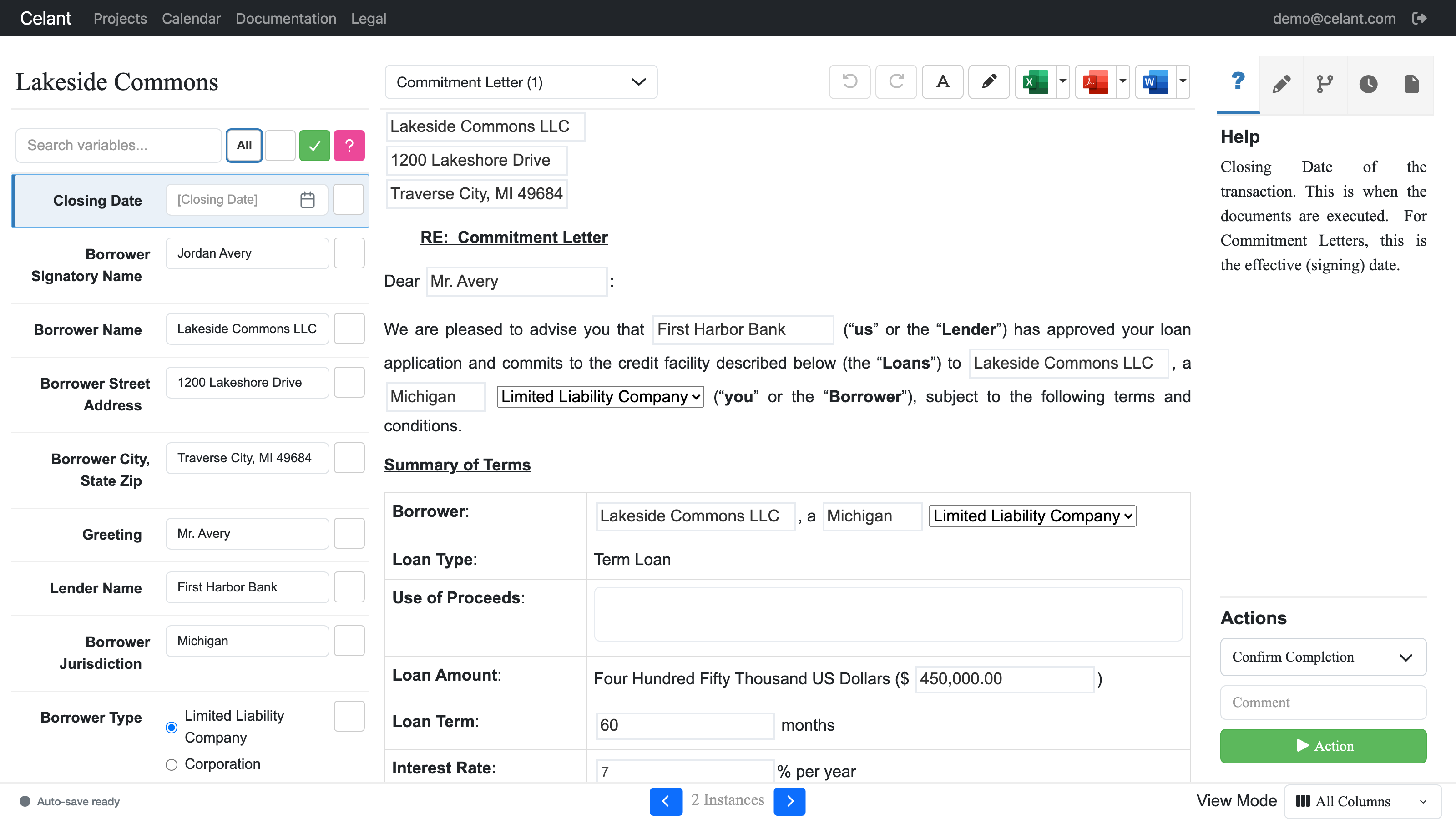Click the Celant brand logo
The width and height of the screenshot is (1456, 819).
pyautogui.click(x=46, y=18)
